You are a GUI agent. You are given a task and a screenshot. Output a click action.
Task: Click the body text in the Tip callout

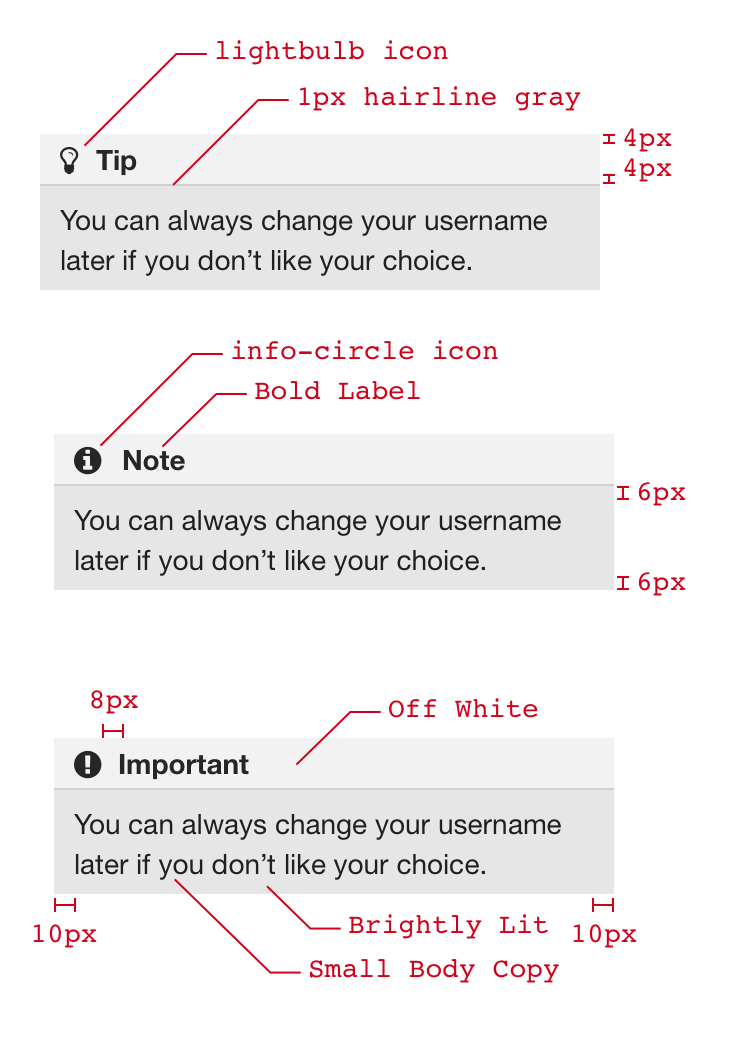pos(303,241)
